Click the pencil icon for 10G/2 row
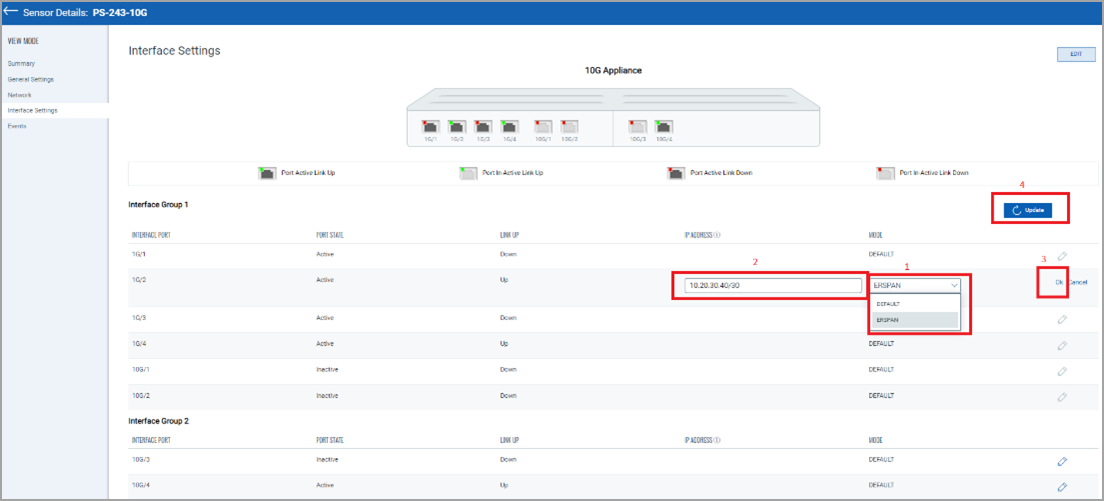This screenshot has width=1104, height=501. tap(1062, 397)
